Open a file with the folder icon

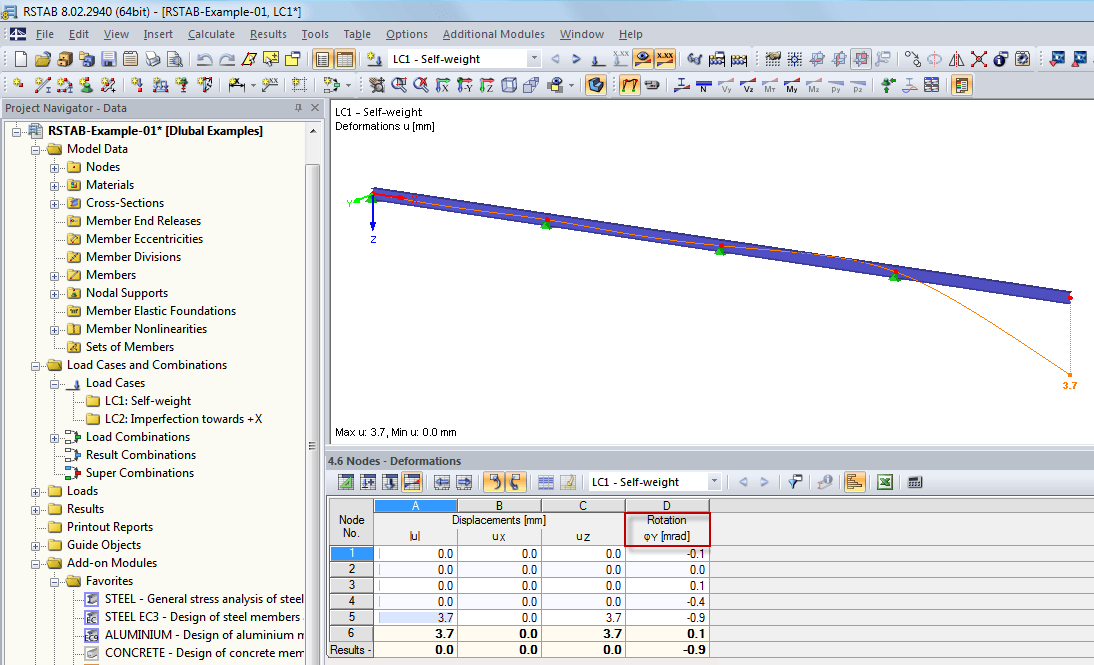(43, 59)
